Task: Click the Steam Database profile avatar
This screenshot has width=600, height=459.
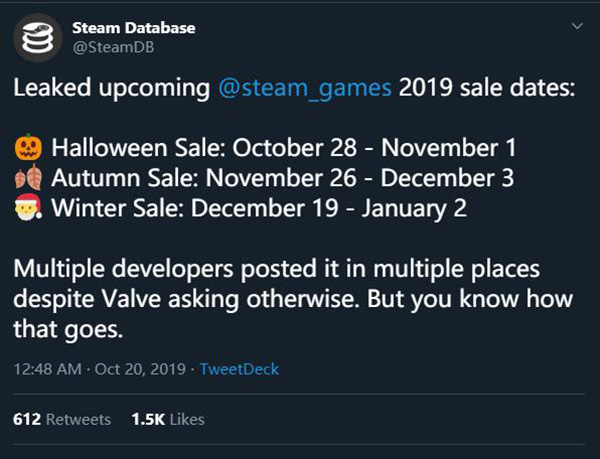Action: click(x=39, y=37)
